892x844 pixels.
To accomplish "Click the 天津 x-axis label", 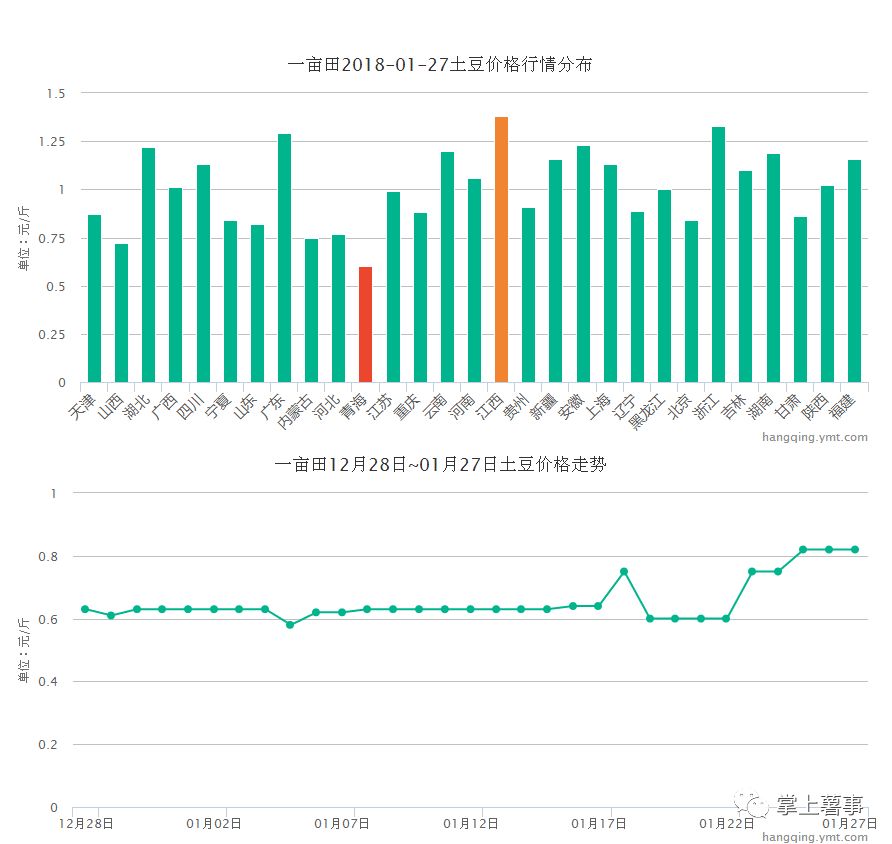I will [x=82, y=406].
